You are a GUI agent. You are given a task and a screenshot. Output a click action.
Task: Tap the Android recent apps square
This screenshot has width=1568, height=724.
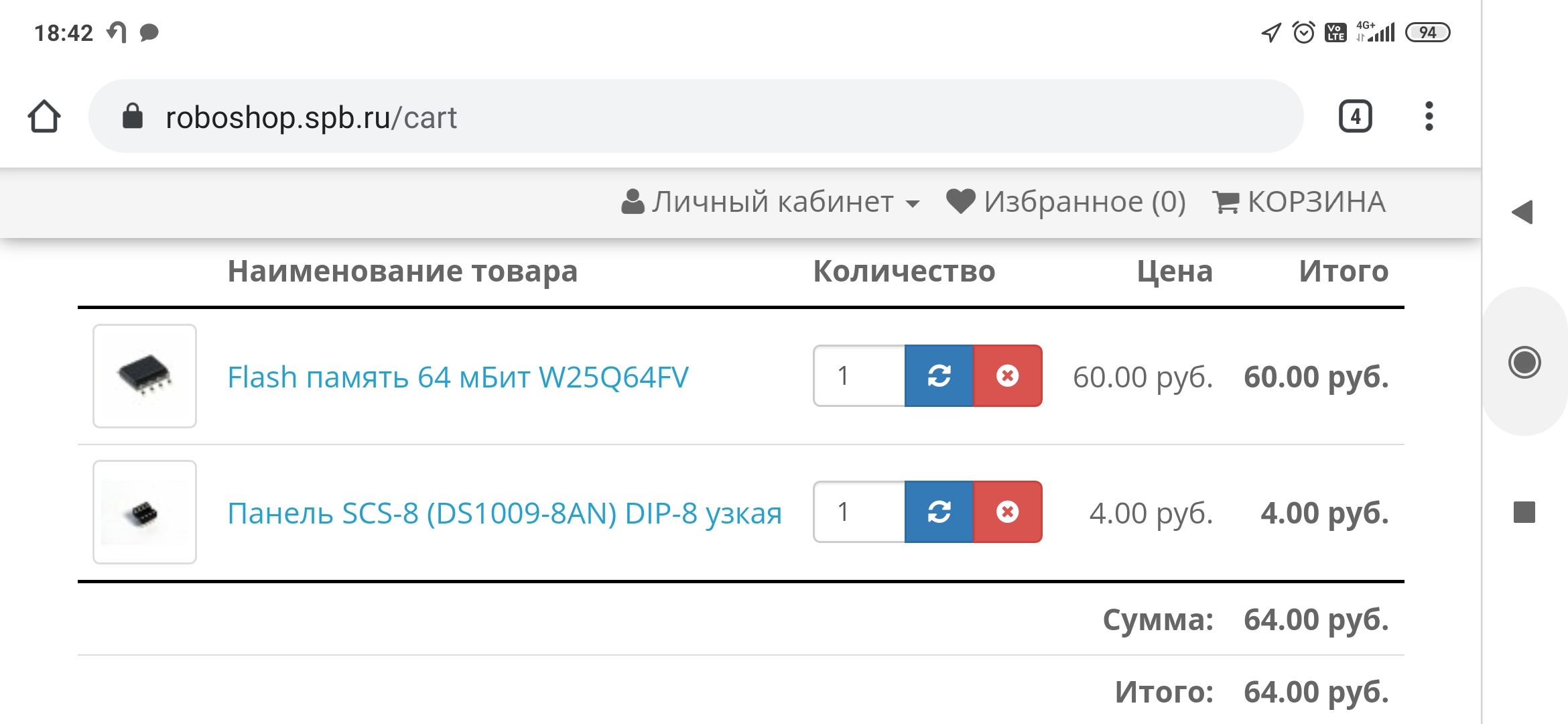tap(1524, 512)
